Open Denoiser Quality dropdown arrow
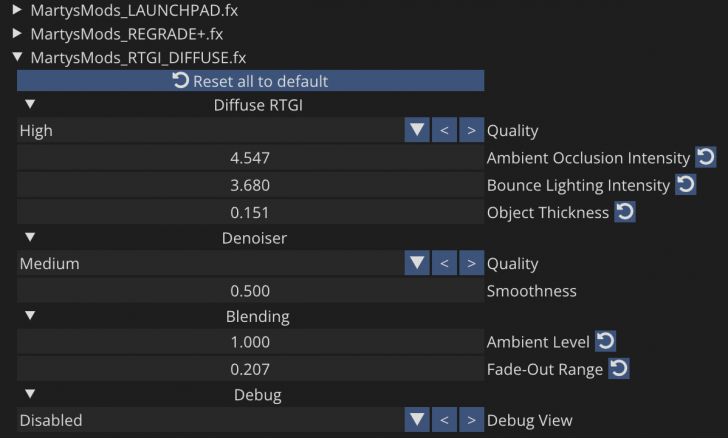Screen dimensions: 728x438 point(417,263)
